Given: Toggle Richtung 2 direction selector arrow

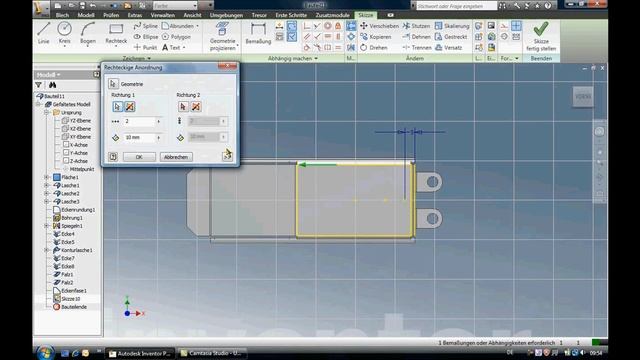Looking at the screenshot, I should click(183, 107).
